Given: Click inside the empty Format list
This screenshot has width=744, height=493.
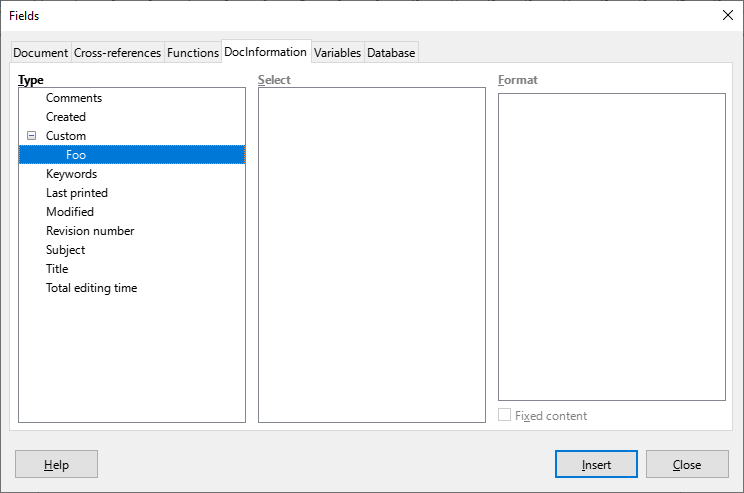Looking at the screenshot, I should [612, 247].
